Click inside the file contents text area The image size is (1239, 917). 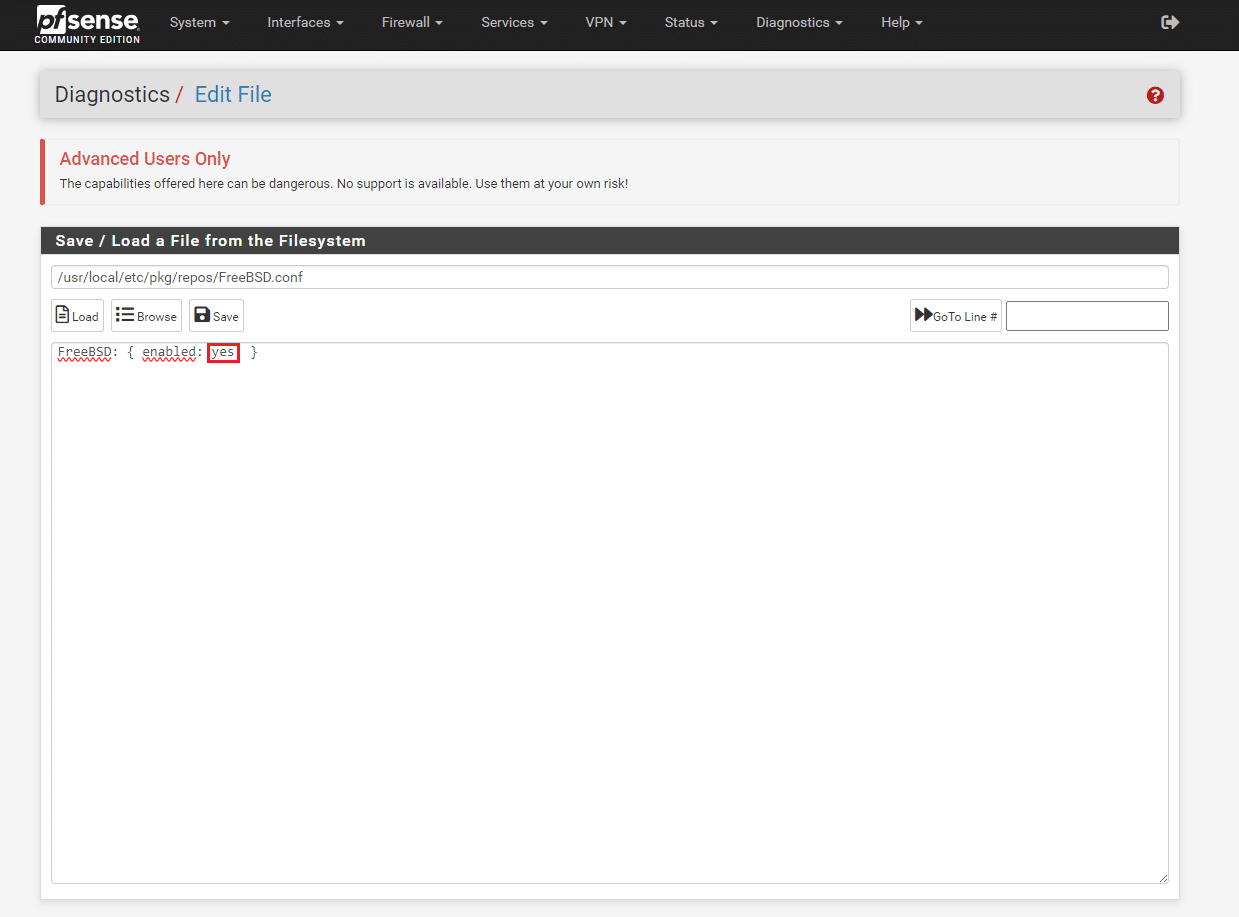610,613
